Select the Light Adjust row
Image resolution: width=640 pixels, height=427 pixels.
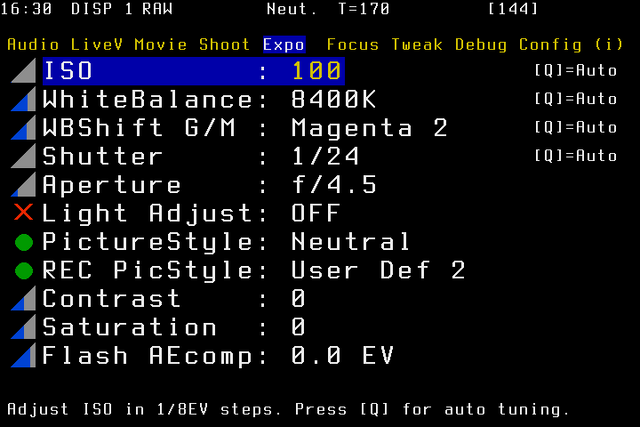pos(191,213)
